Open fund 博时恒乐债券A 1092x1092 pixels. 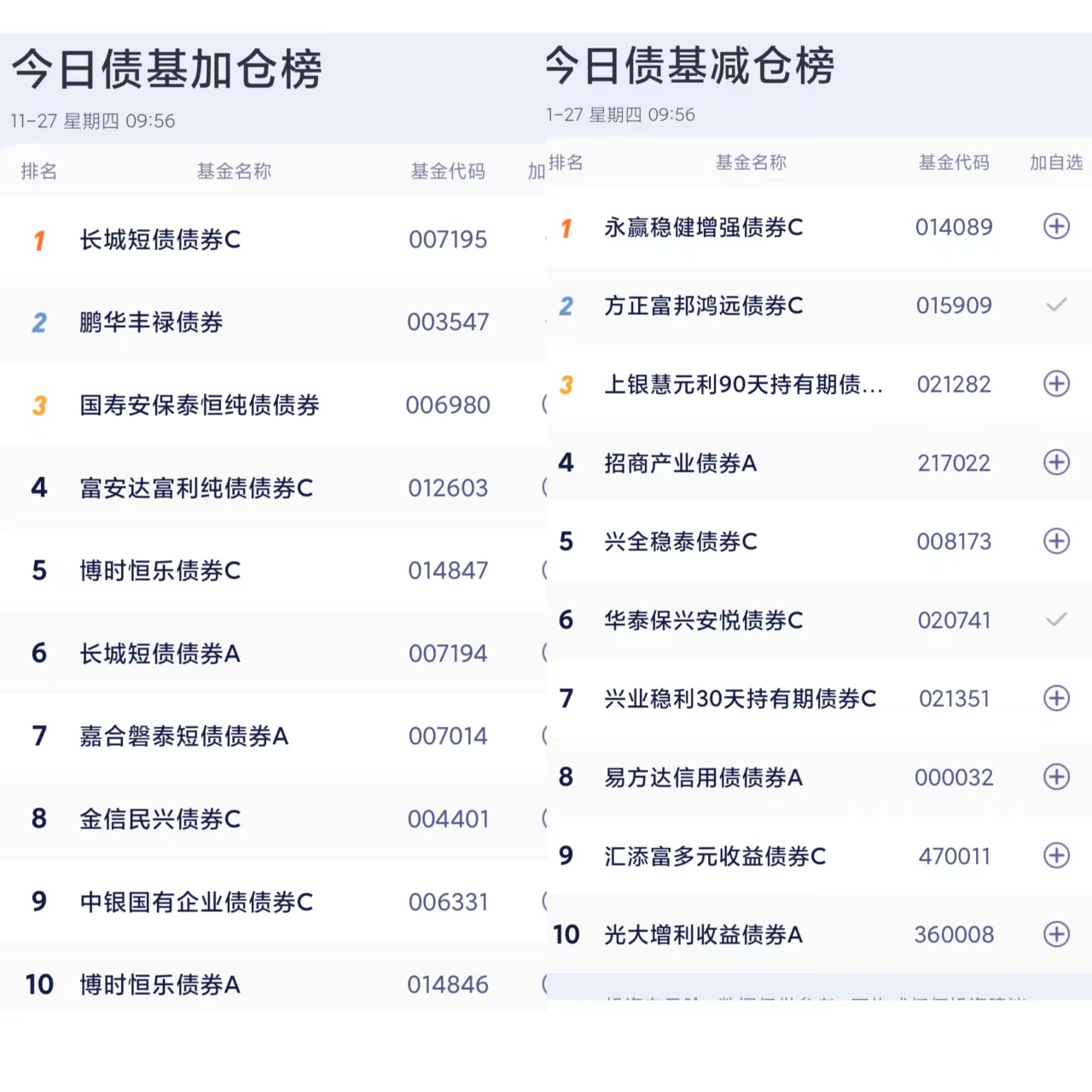[x=160, y=985]
